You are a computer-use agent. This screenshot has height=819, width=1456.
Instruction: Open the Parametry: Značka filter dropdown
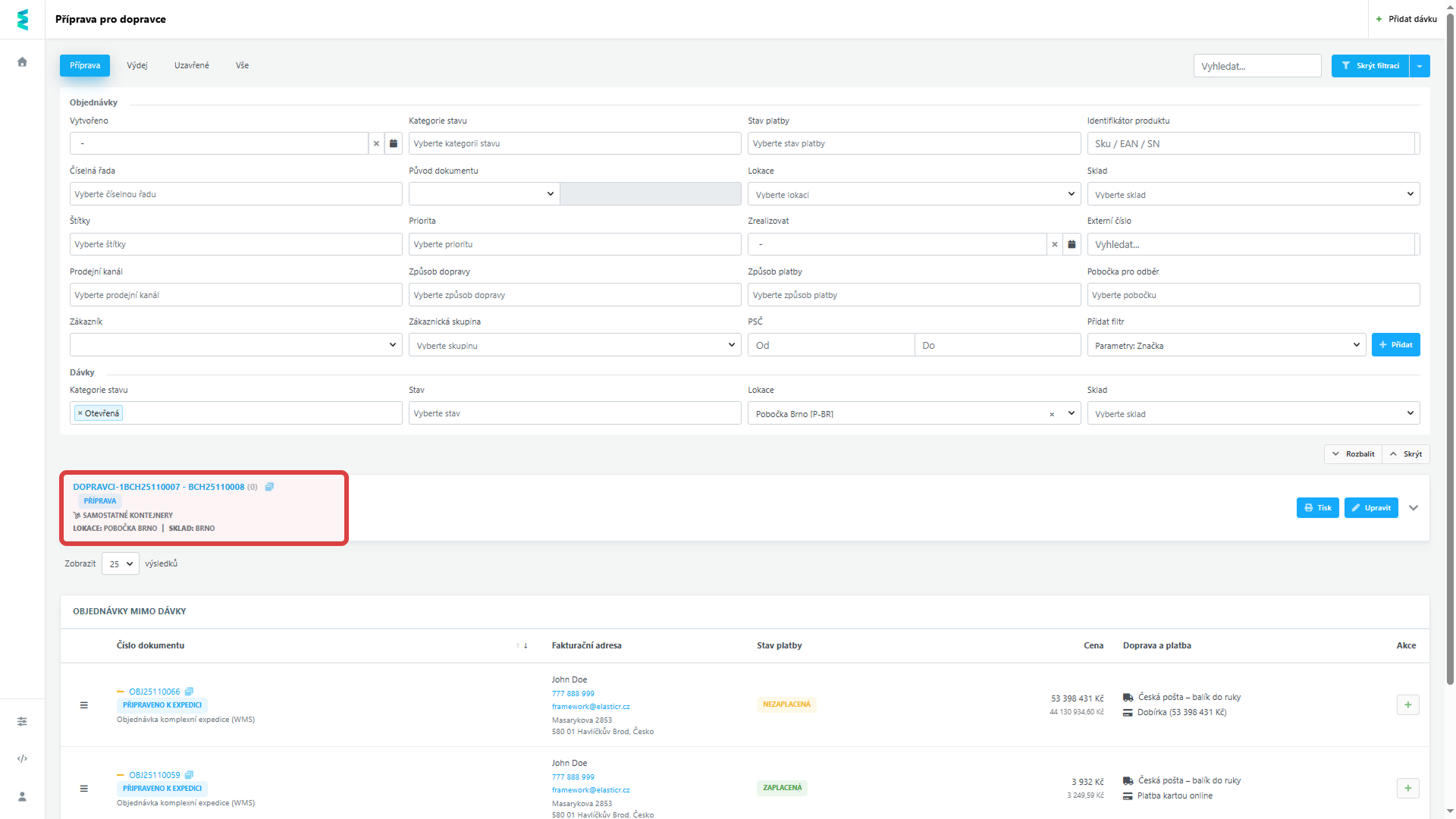pos(1226,345)
